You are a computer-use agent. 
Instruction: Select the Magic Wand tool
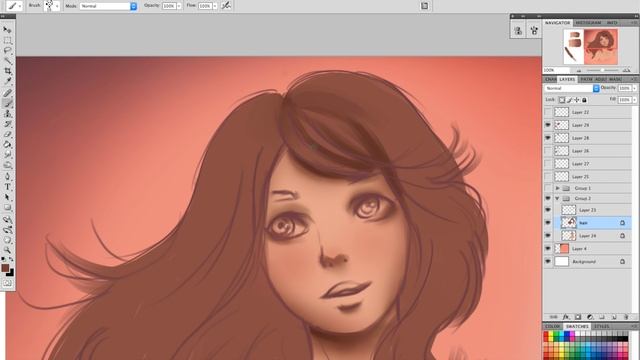7,61
